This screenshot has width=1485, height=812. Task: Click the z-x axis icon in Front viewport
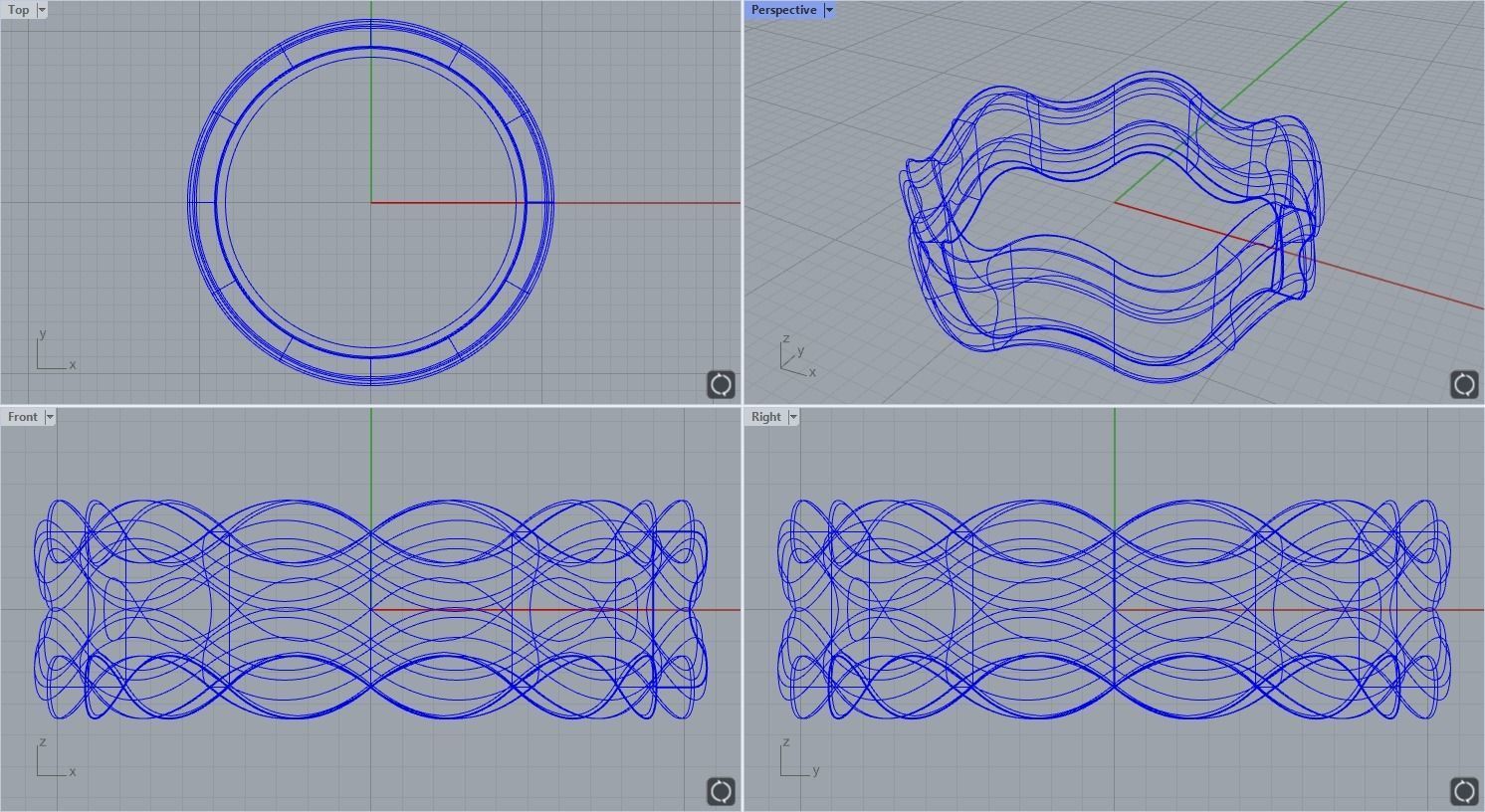(56, 758)
